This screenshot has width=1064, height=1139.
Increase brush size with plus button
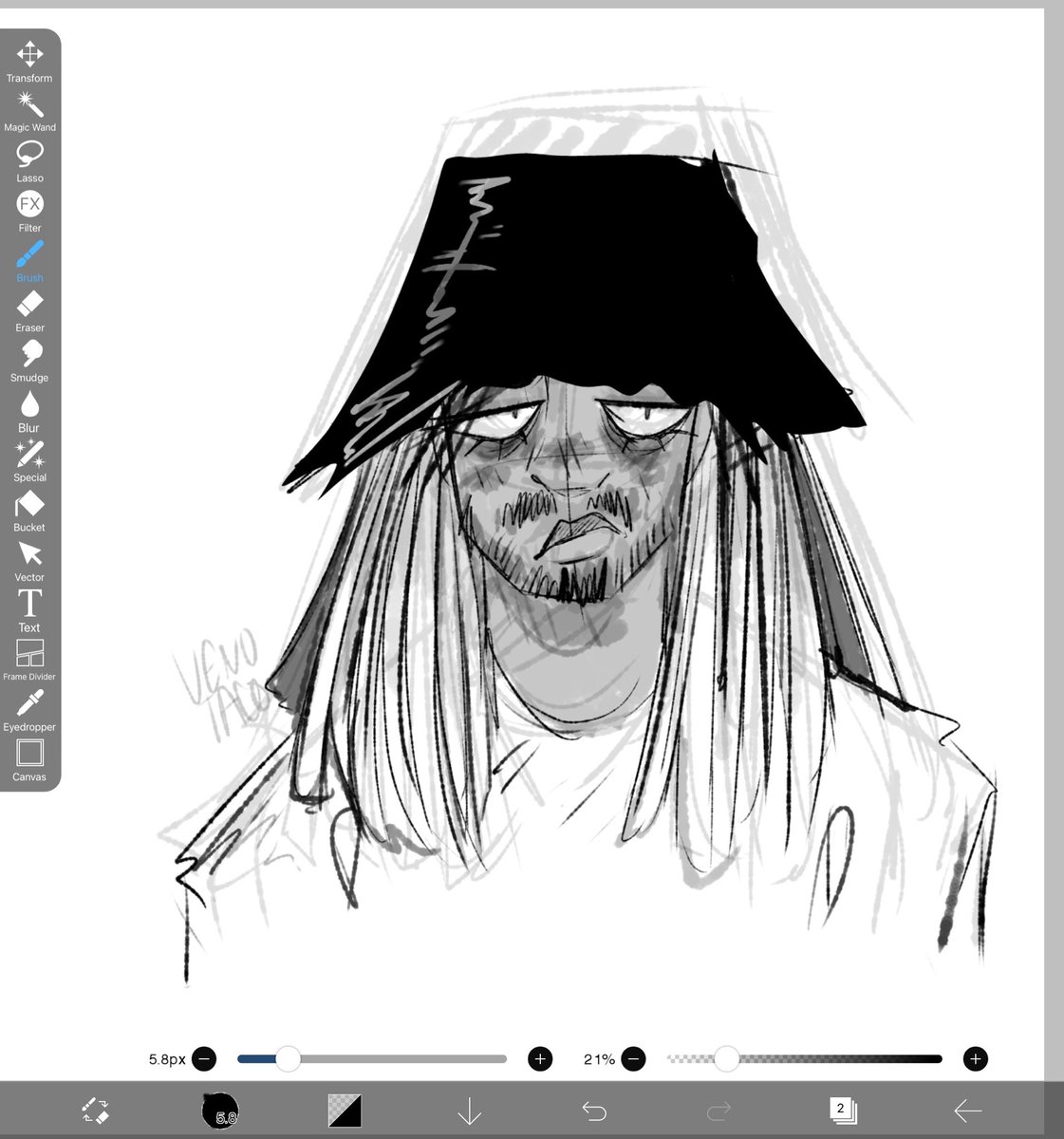click(540, 1059)
